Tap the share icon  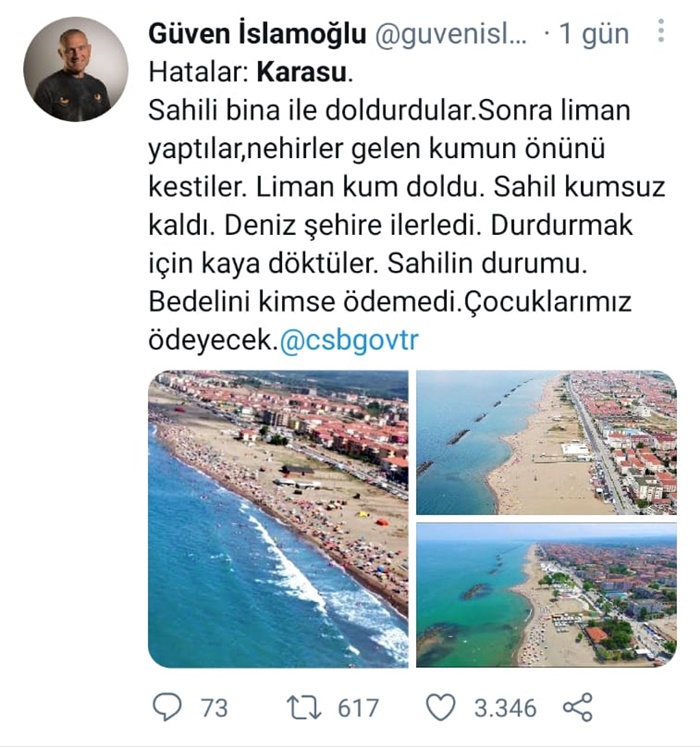(577, 707)
